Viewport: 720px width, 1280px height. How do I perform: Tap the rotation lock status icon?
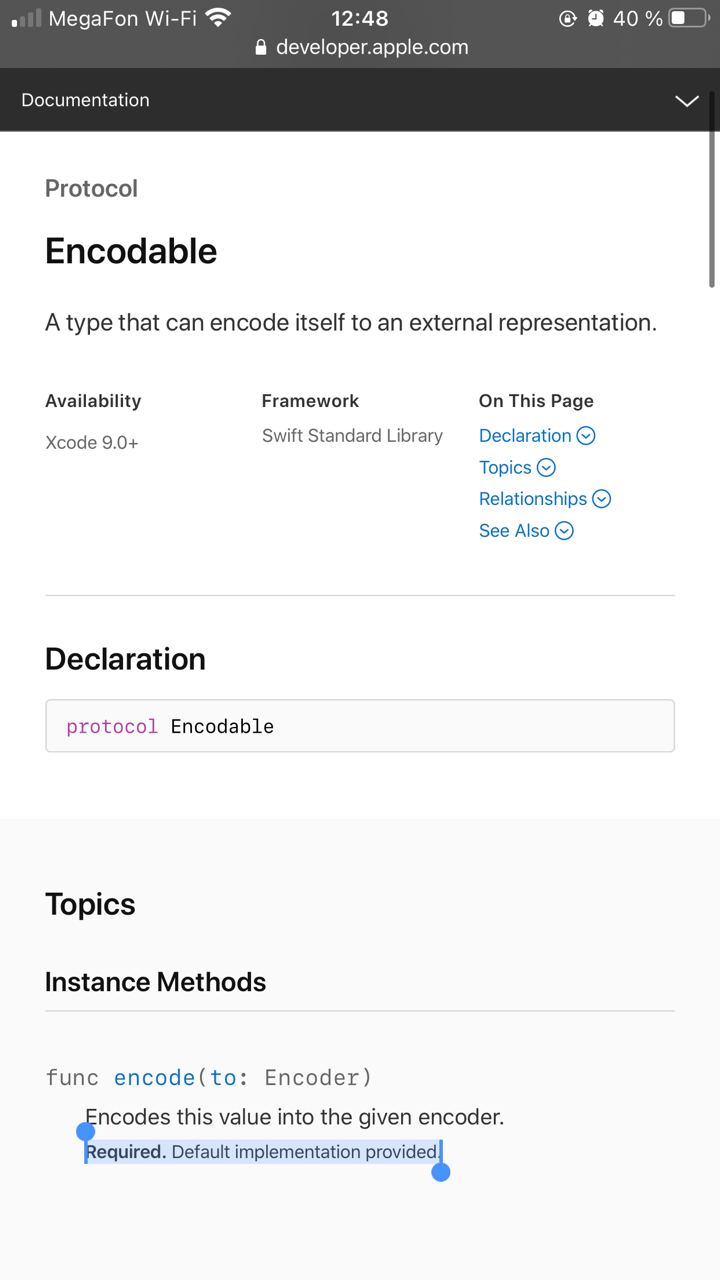[568, 18]
